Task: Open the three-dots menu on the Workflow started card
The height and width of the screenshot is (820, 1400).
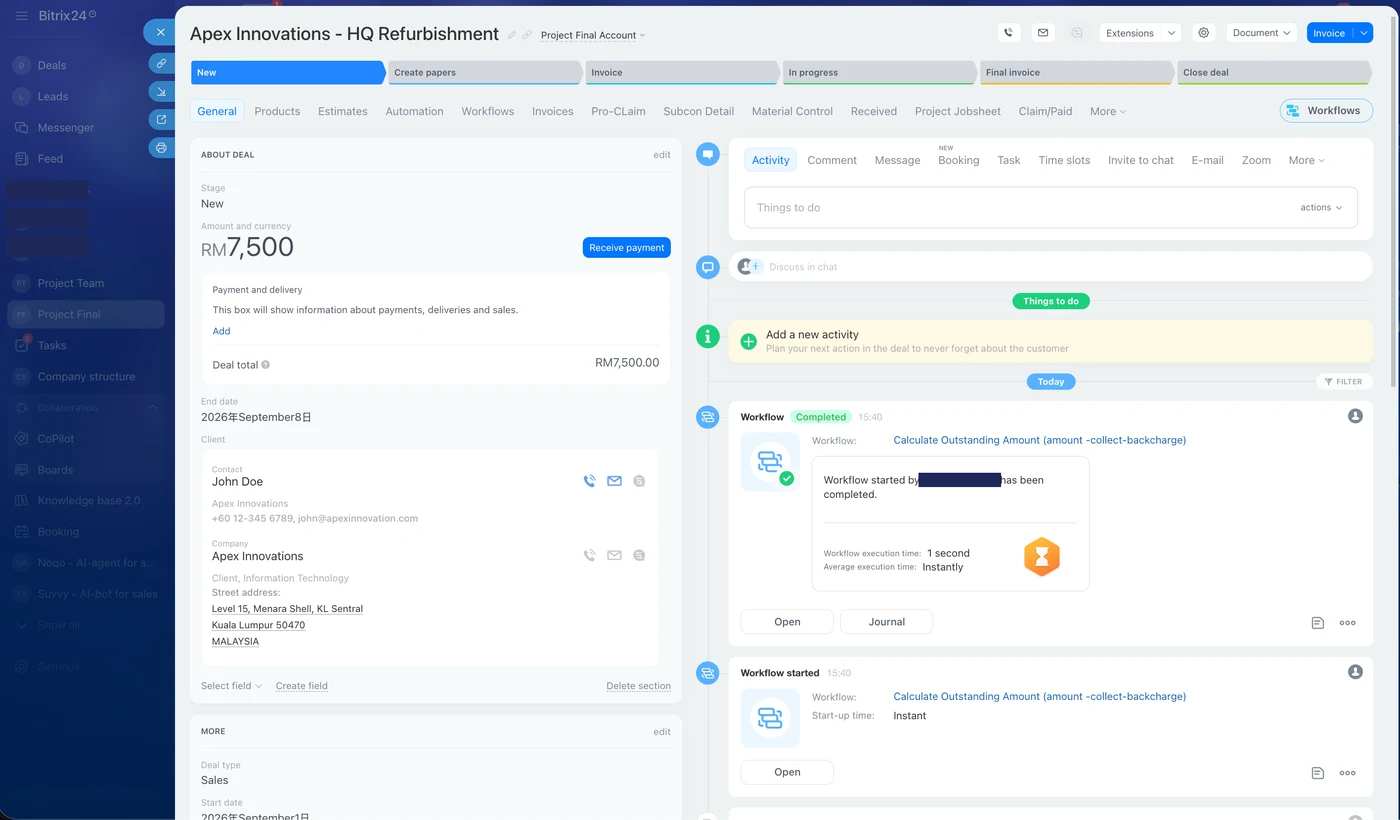Action: 1347,773
